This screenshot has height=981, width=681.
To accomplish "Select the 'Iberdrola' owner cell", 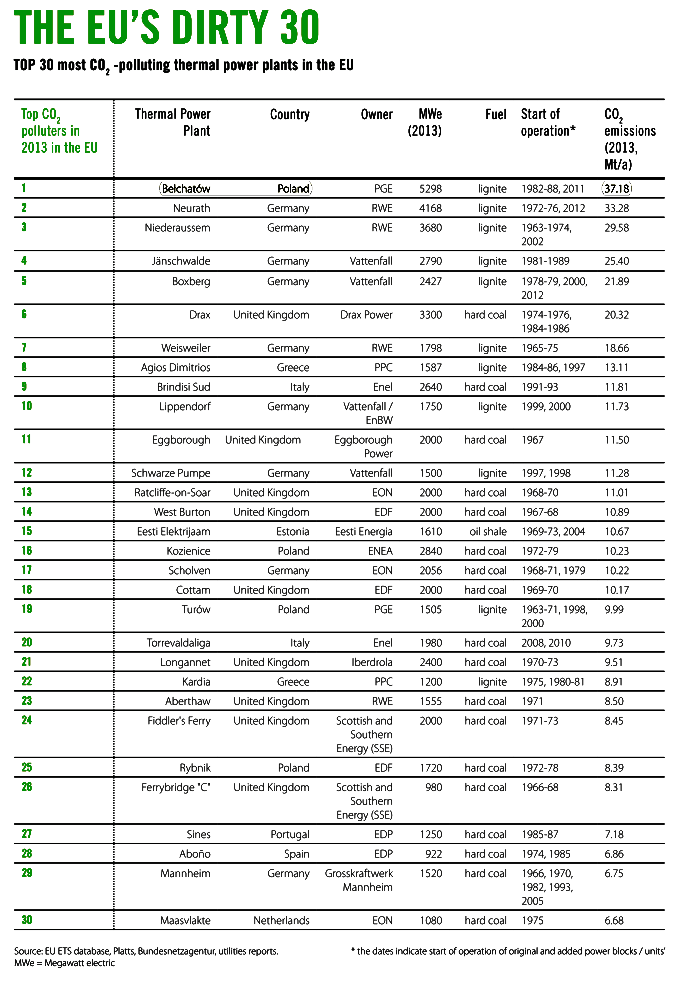I will (371, 662).
